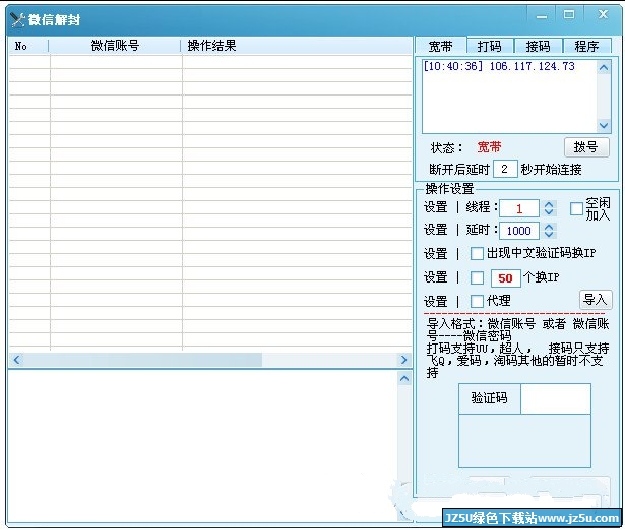This screenshot has width=625, height=530.
Task: Increase the 线程 thread count
Action: (x=549, y=204)
